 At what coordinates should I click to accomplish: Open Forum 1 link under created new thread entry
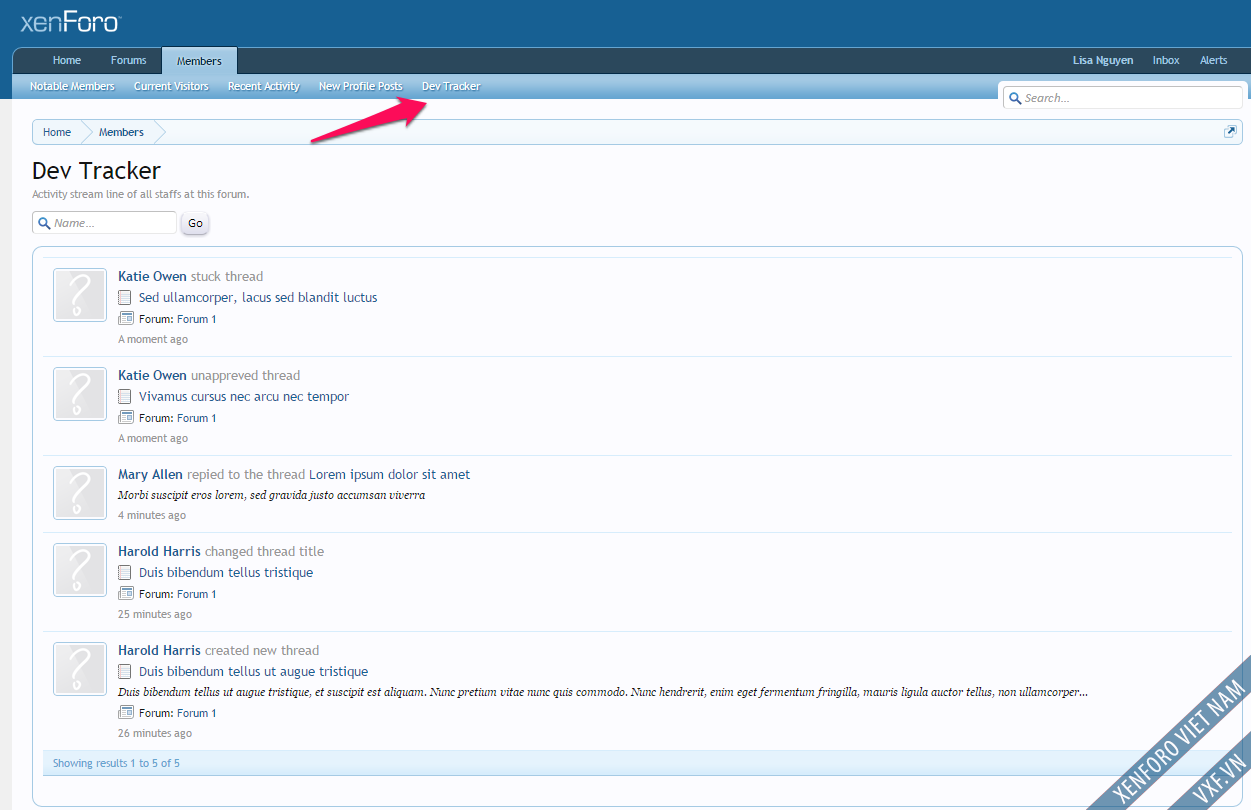(197, 713)
